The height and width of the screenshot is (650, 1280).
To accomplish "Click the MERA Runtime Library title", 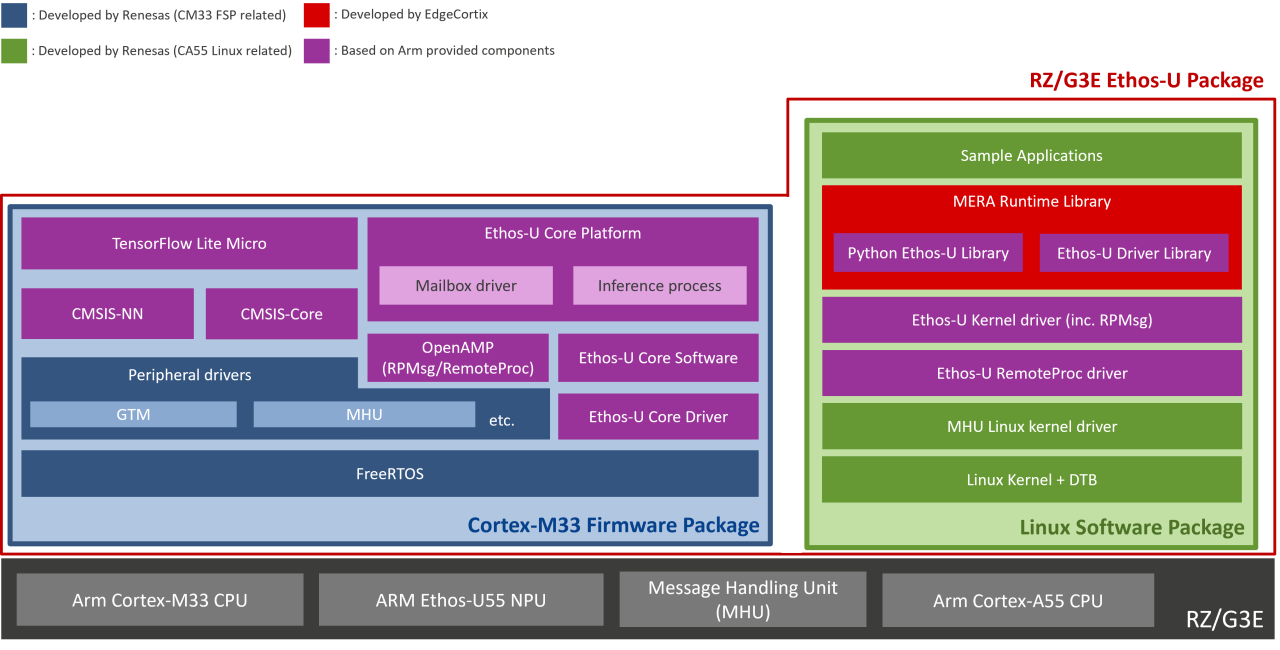I will (x=1031, y=201).
